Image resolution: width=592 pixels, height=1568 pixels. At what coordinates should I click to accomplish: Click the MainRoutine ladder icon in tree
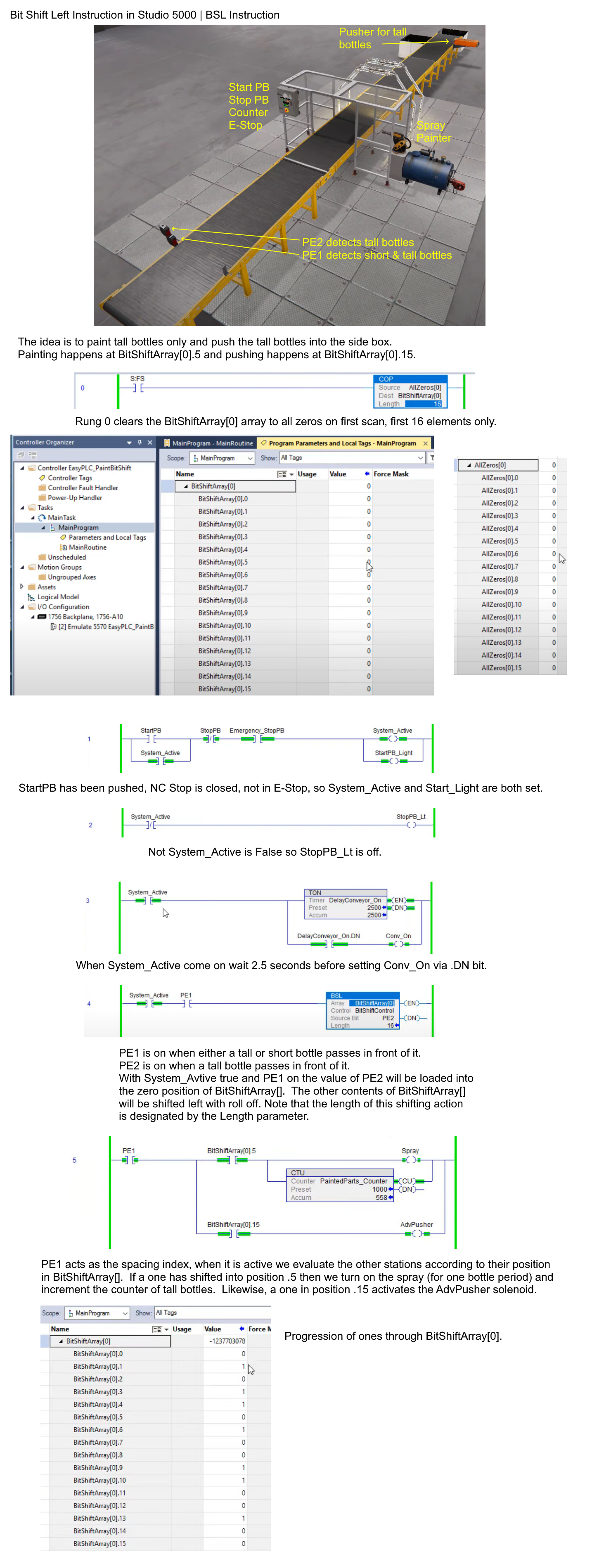pos(63,547)
